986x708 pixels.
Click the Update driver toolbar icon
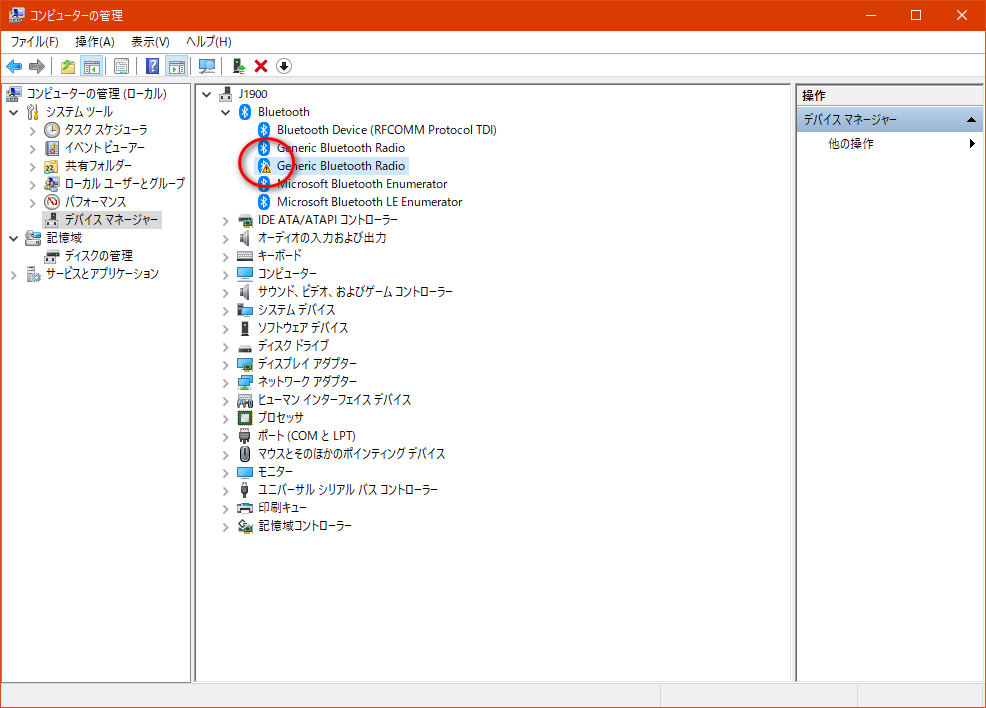coord(238,66)
